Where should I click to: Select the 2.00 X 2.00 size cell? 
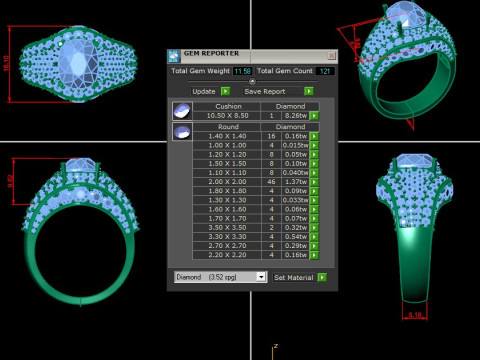tap(227, 182)
